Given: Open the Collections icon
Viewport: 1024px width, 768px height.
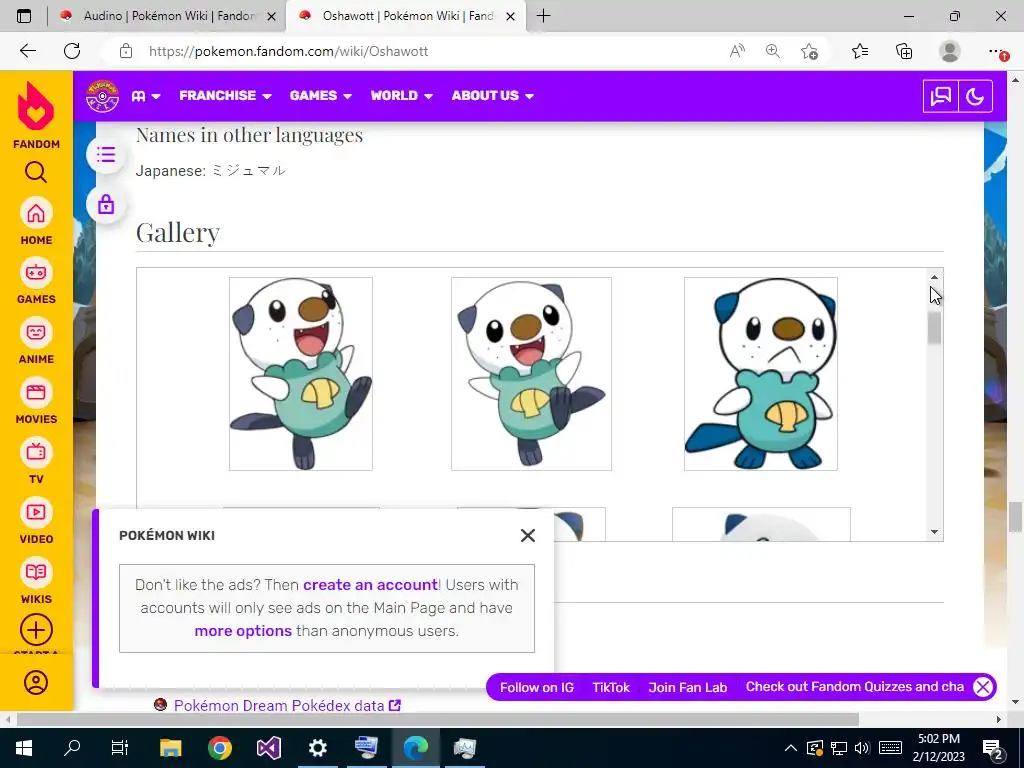Looking at the screenshot, I should pos(904,51).
